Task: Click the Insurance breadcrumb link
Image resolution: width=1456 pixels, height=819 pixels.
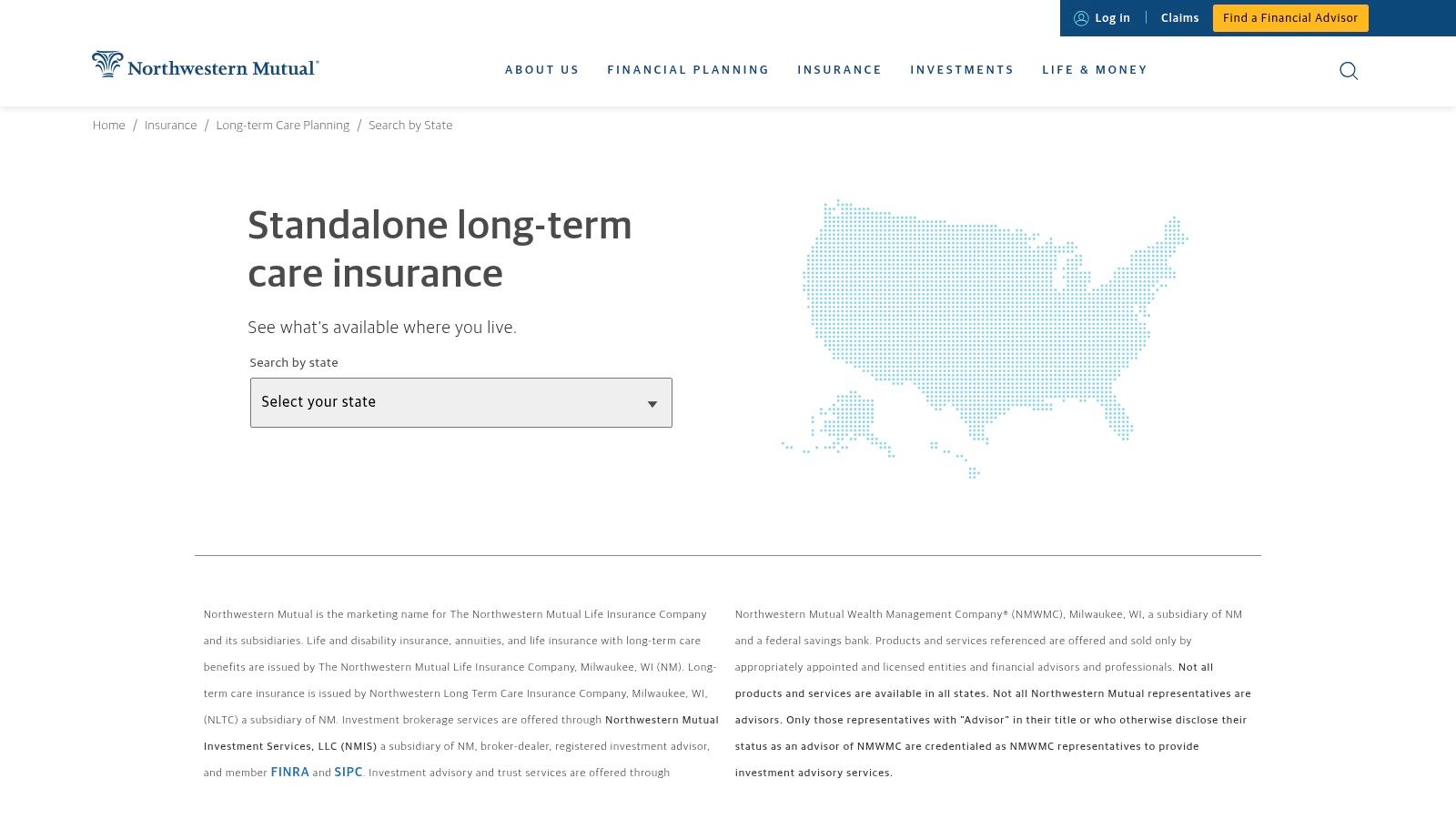Action: (x=170, y=125)
